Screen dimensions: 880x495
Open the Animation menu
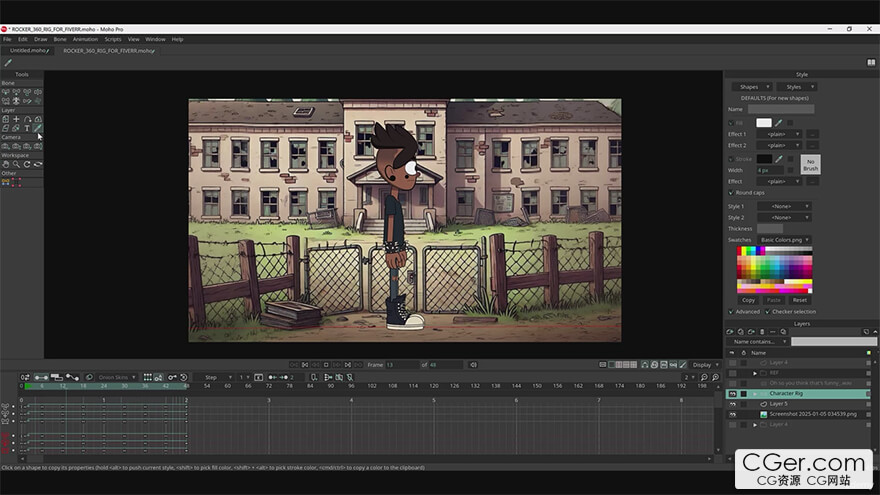click(85, 39)
